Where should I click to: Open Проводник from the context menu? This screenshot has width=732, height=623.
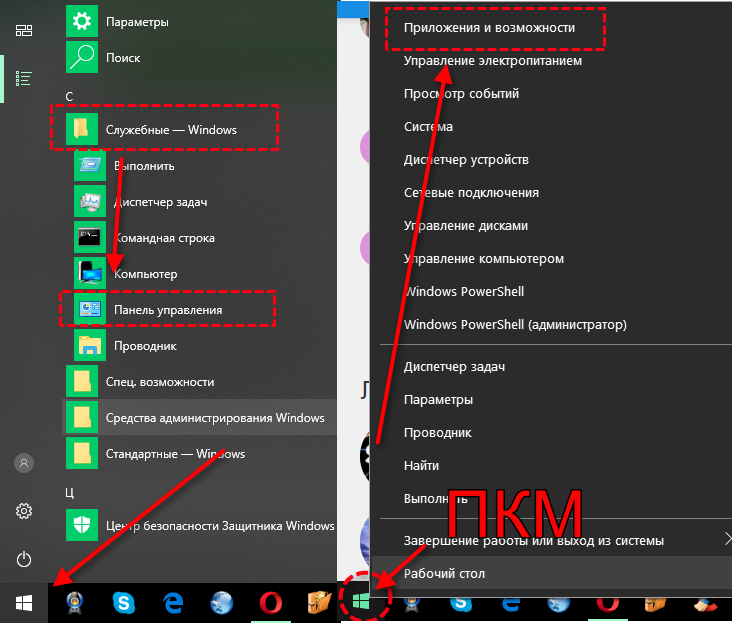[437, 433]
